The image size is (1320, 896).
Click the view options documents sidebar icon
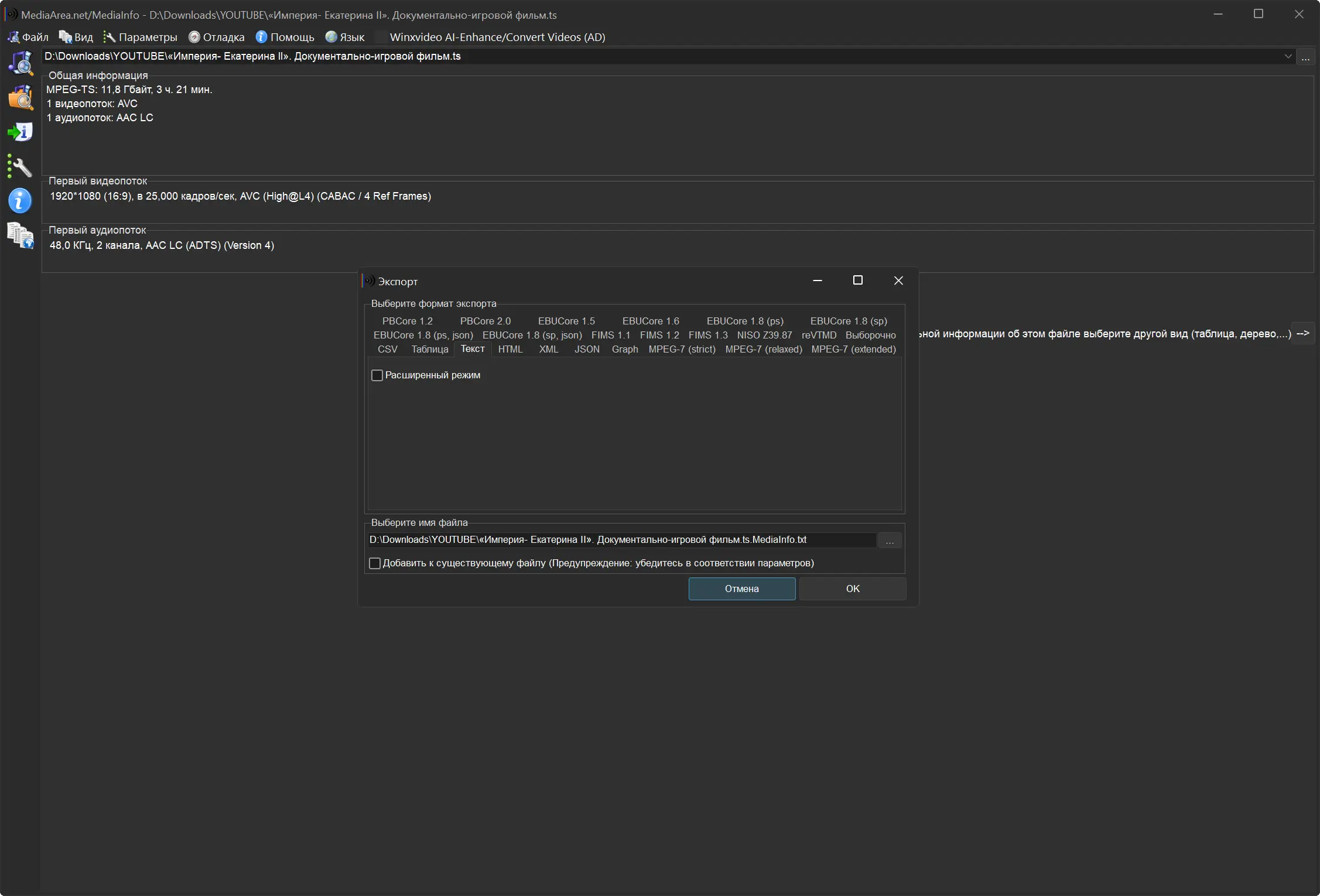pos(20,235)
